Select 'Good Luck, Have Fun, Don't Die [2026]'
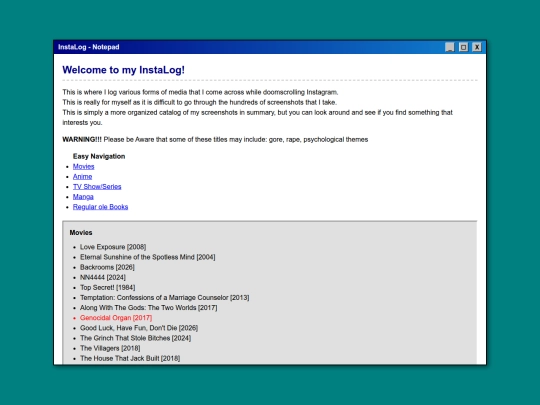This screenshot has height=405, width=540. coord(139,328)
